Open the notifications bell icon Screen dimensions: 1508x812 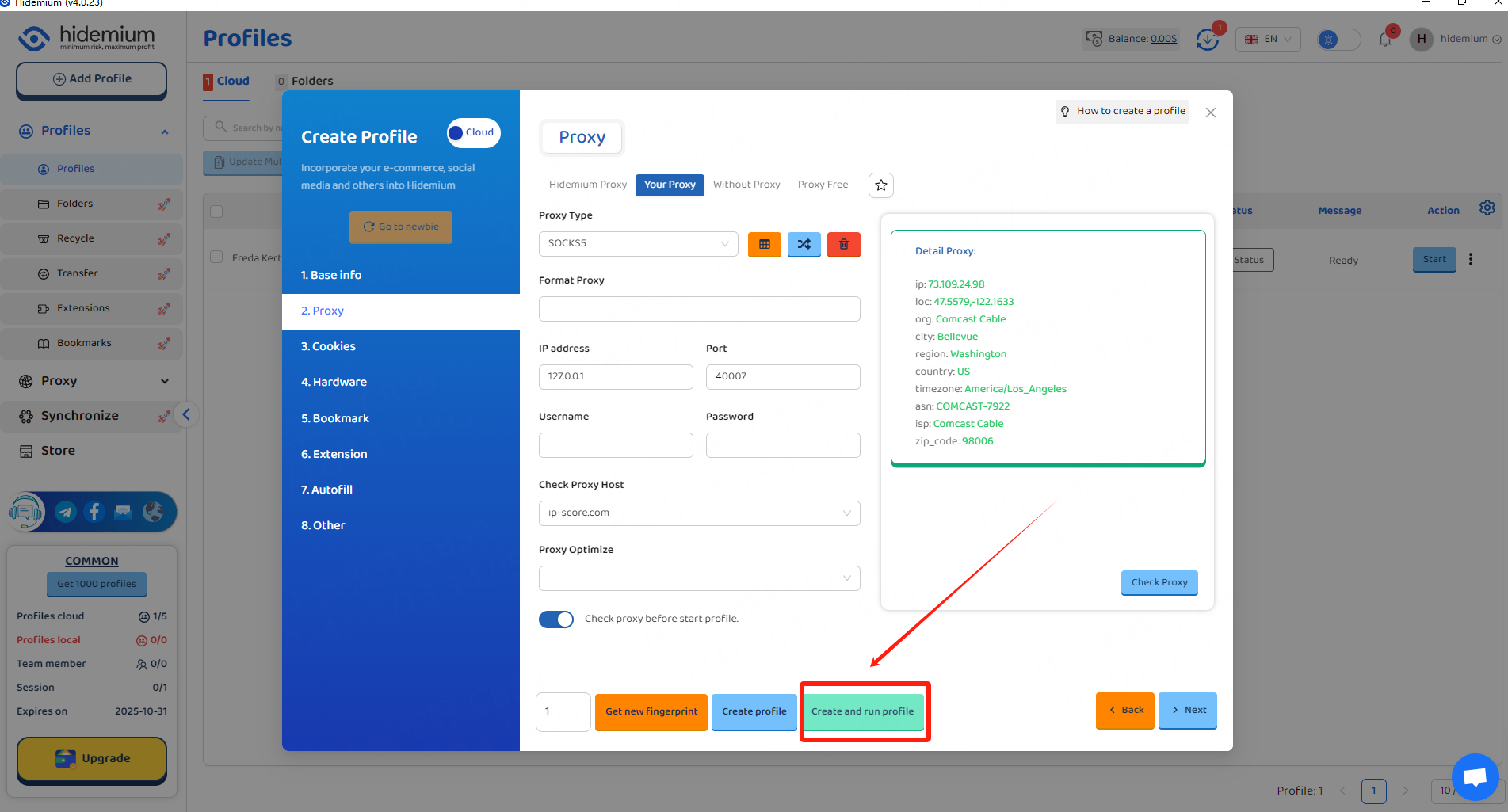click(1385, 40)
